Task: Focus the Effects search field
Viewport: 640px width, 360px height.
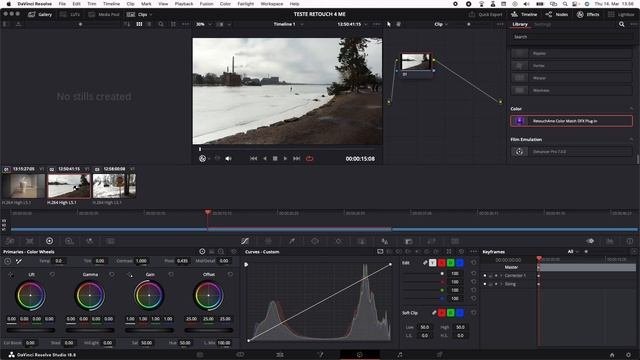Action: [571, 37]
